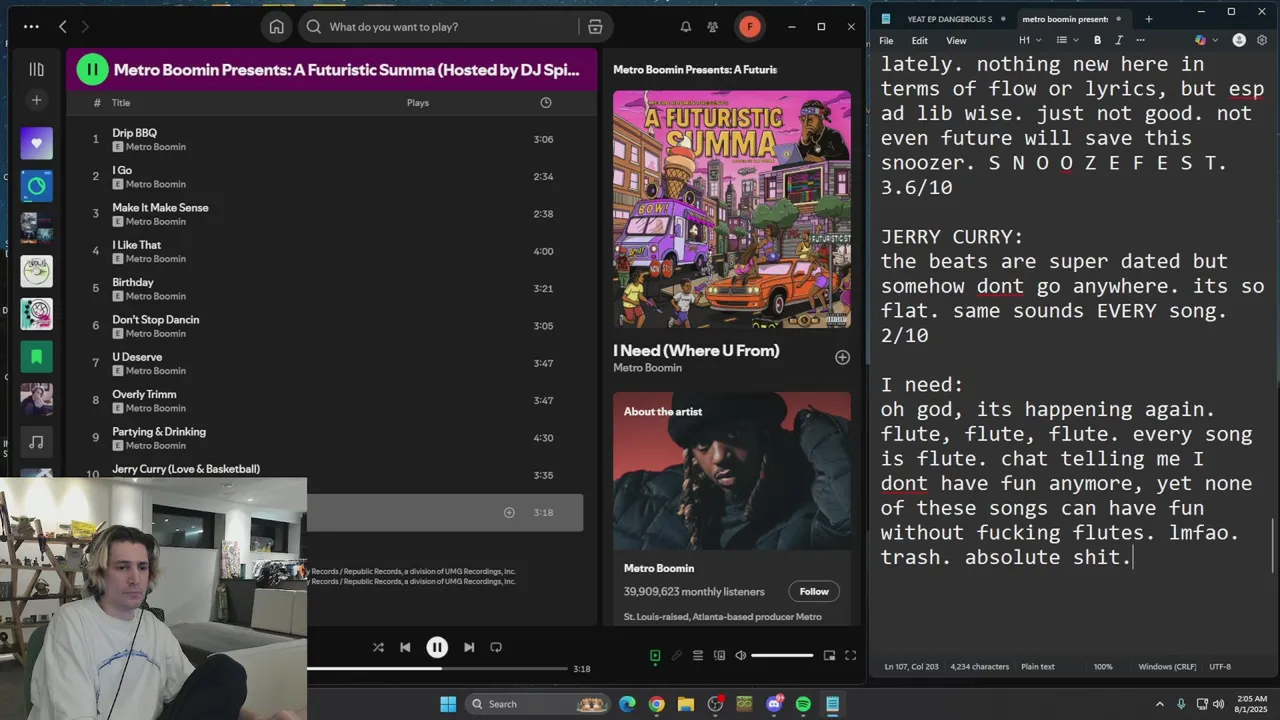This screenshot has height=720, width=1280.
Task: Open Windows Start menu
Action: (448, 704)
